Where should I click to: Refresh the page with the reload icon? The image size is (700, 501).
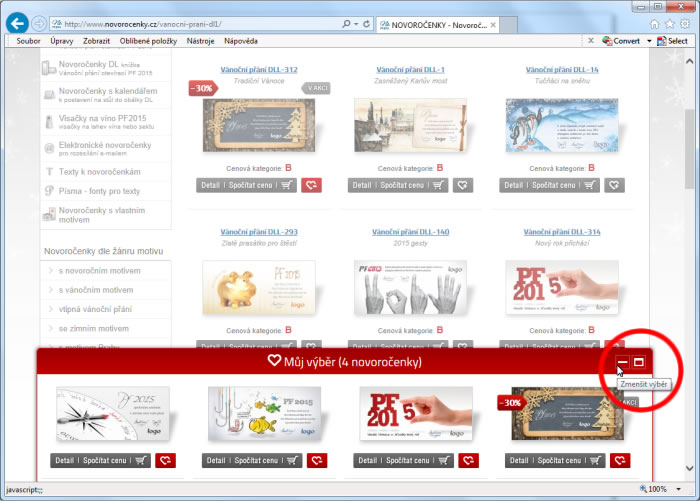click(x=367, y=24)
